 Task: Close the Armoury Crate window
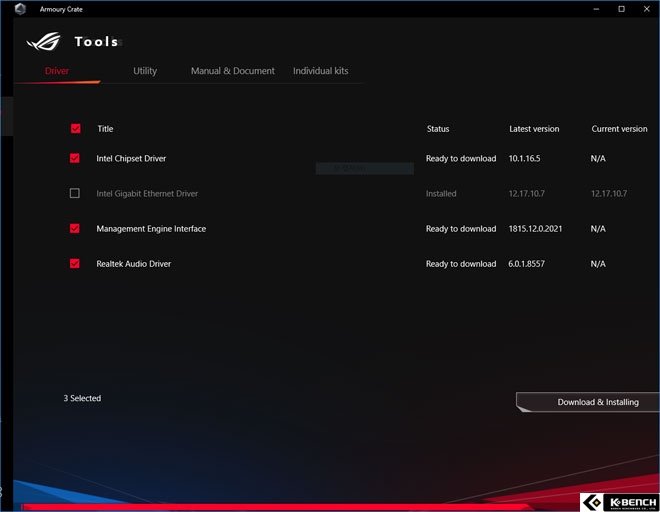647,9
